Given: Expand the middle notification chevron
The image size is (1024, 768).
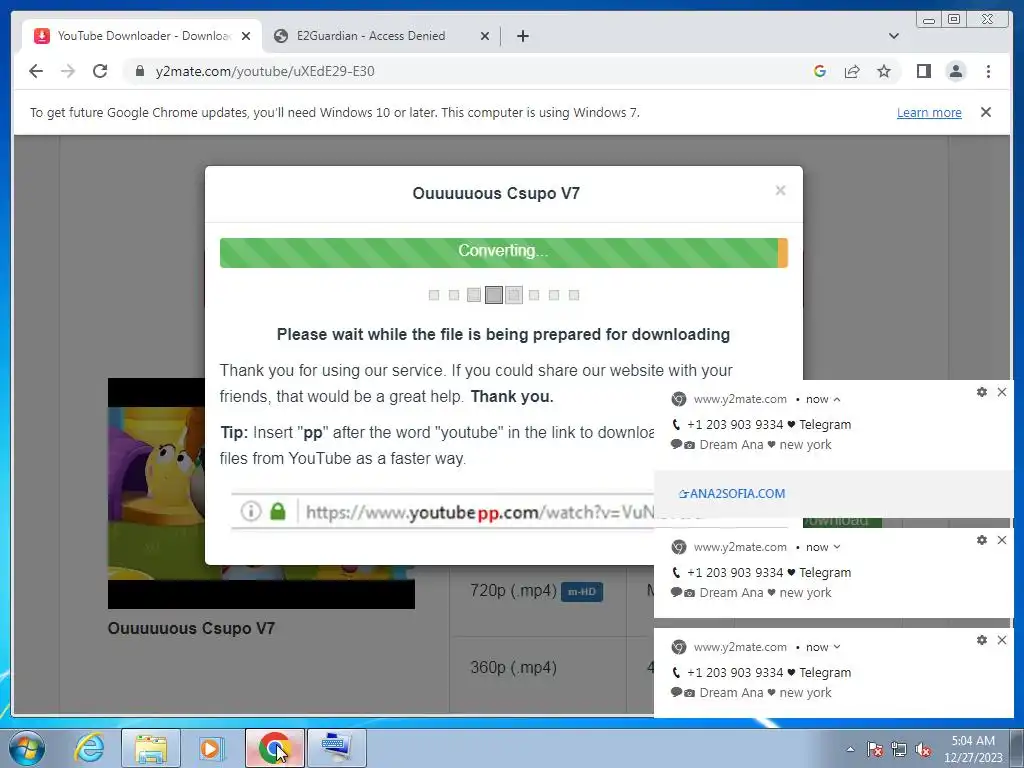Looking at the screenshot, I should pyautogui.click(x=837, y=547).
